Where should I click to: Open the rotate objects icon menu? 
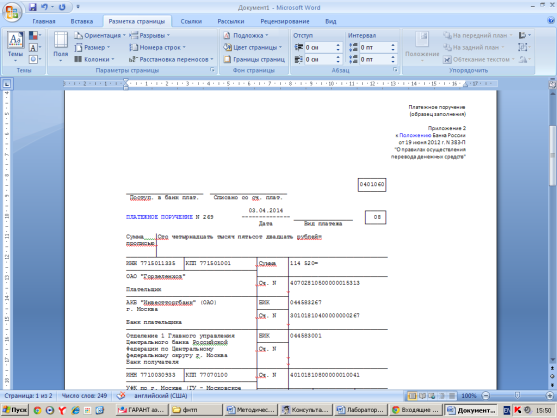524,59
